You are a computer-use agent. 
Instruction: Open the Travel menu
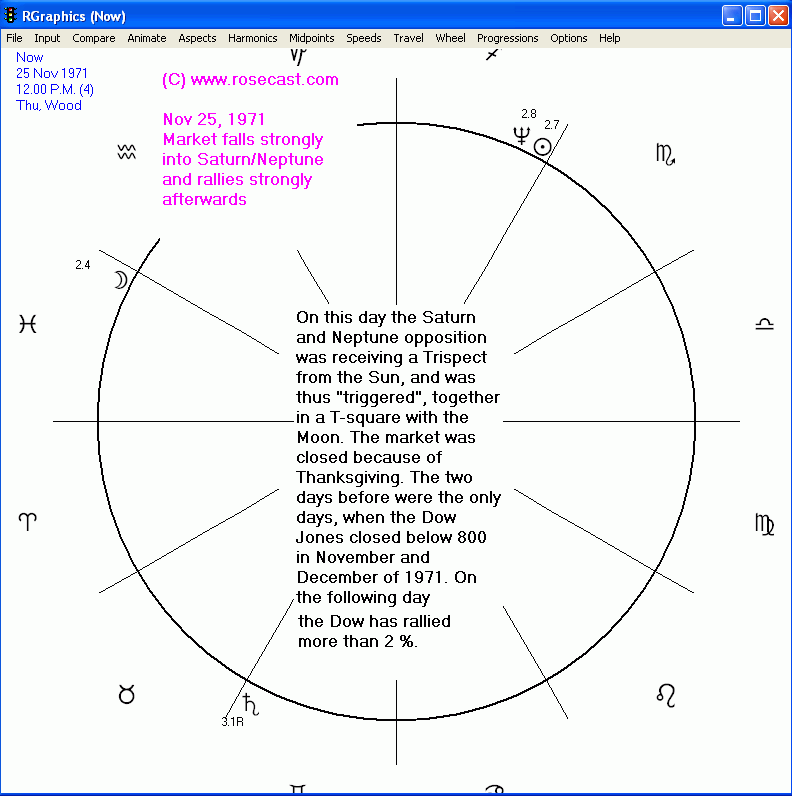(x=408, y=38)
